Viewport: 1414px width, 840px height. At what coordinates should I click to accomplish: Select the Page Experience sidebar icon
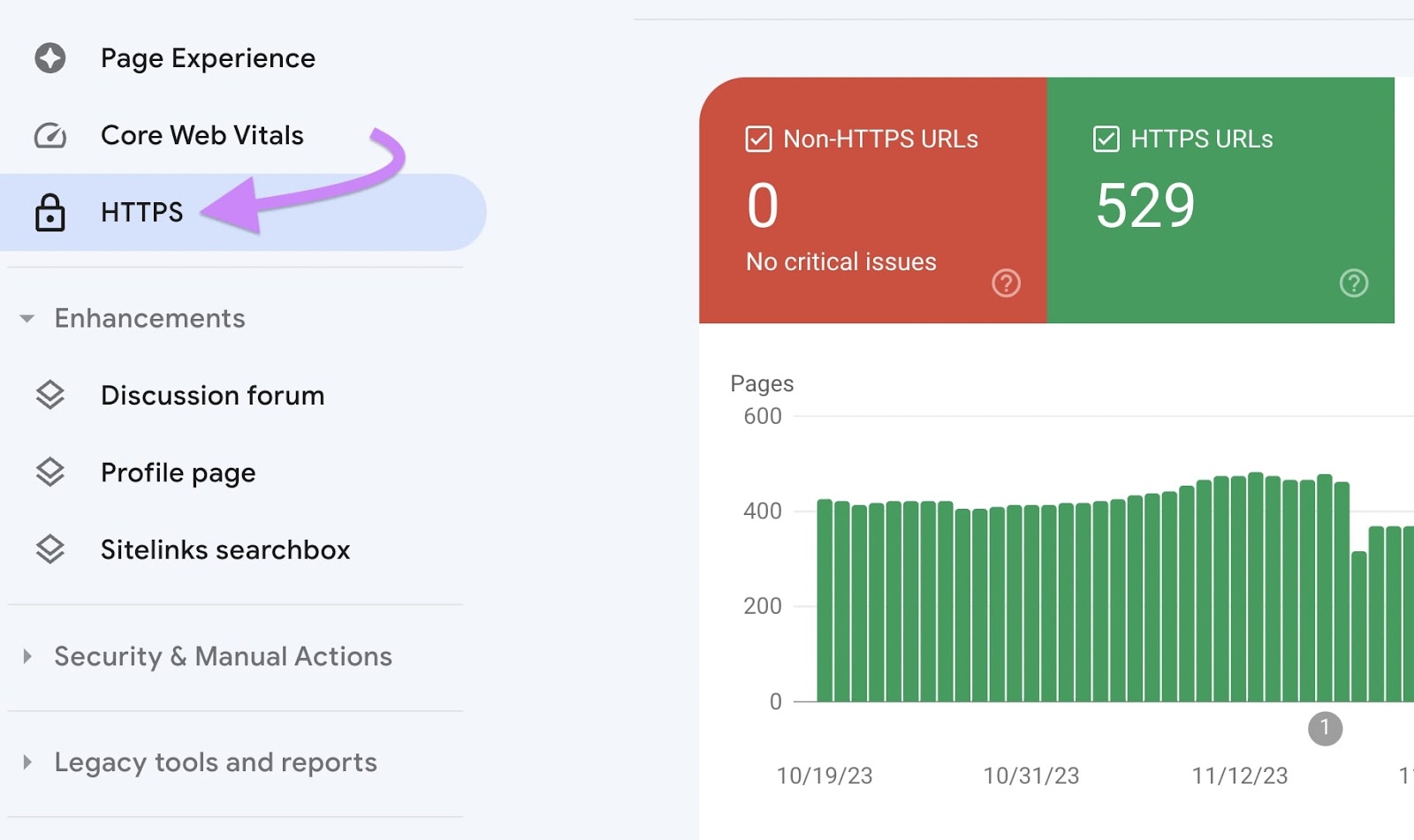pos(50,57)
